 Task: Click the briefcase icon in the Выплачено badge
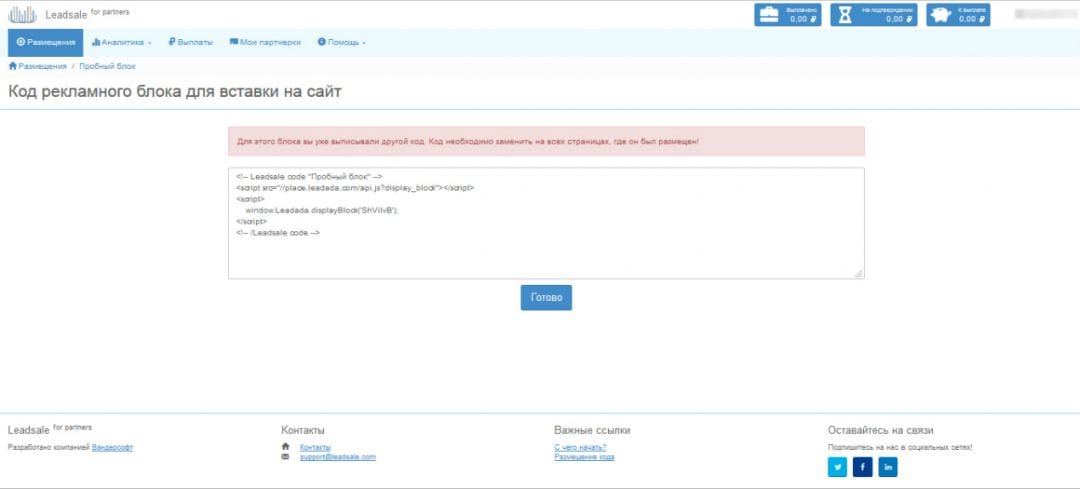pyautogui.click(x=770, y=15)
